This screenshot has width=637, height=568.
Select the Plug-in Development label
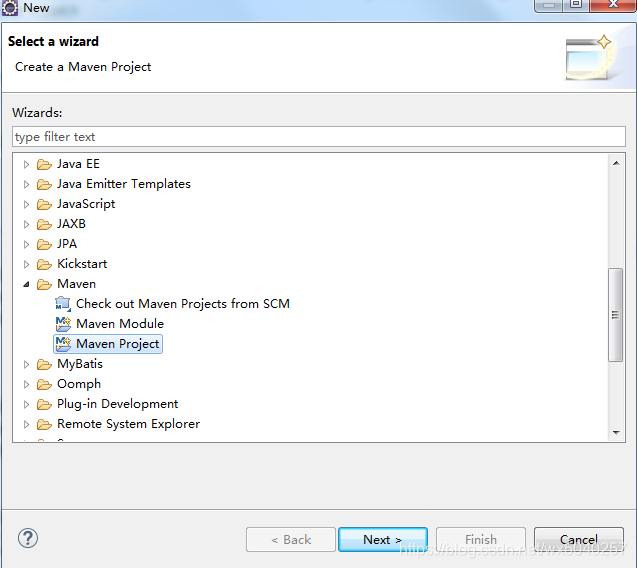118,404
